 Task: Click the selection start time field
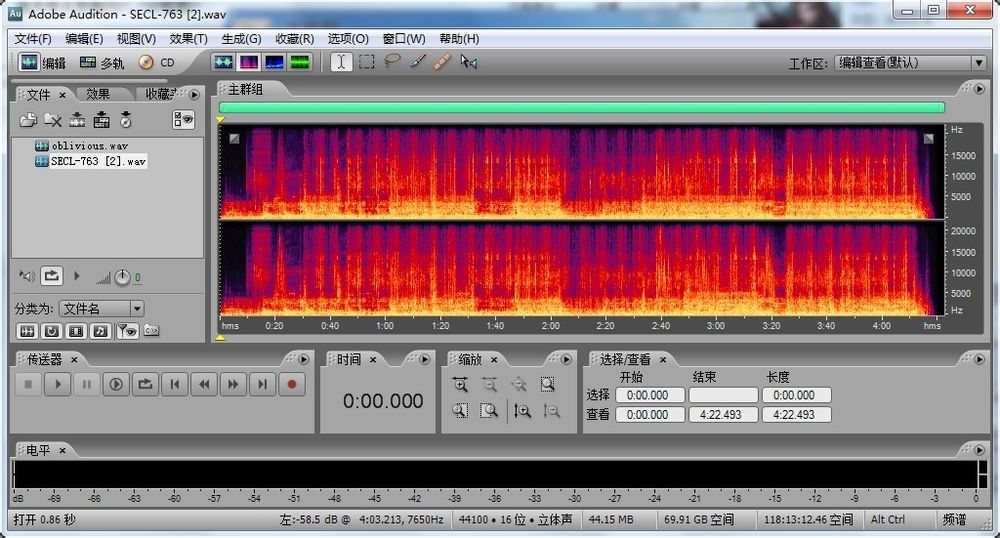point(649,395)
